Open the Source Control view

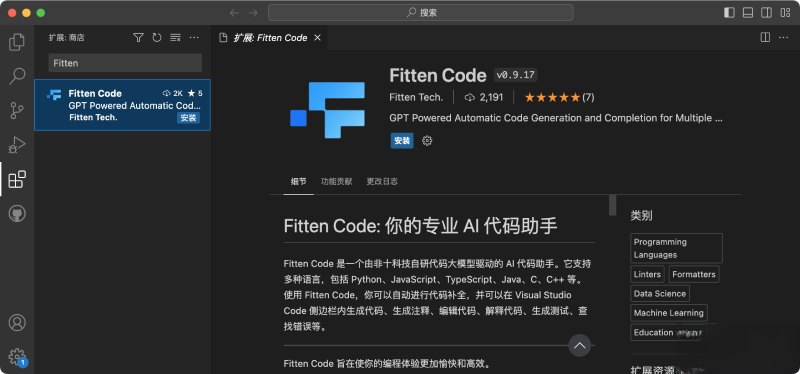(x=17, y=111)
